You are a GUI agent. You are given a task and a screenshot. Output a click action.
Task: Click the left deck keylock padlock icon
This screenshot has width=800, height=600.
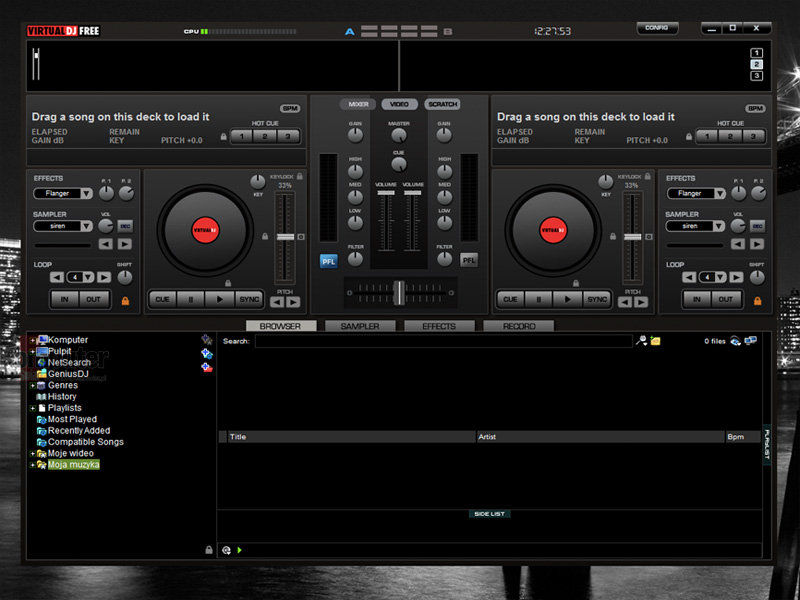coord(300,177)
